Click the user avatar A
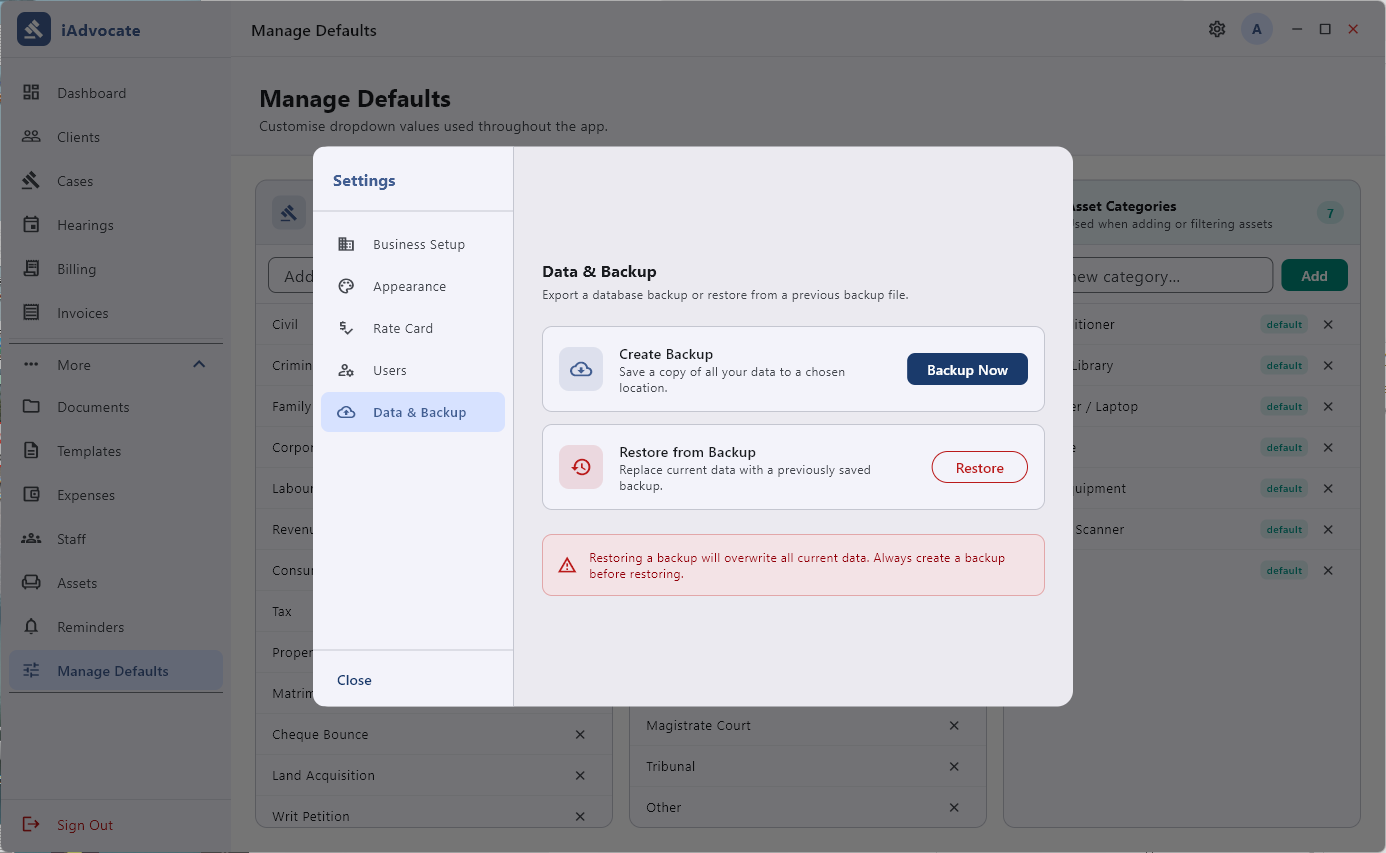 [x=1257, y=29]
